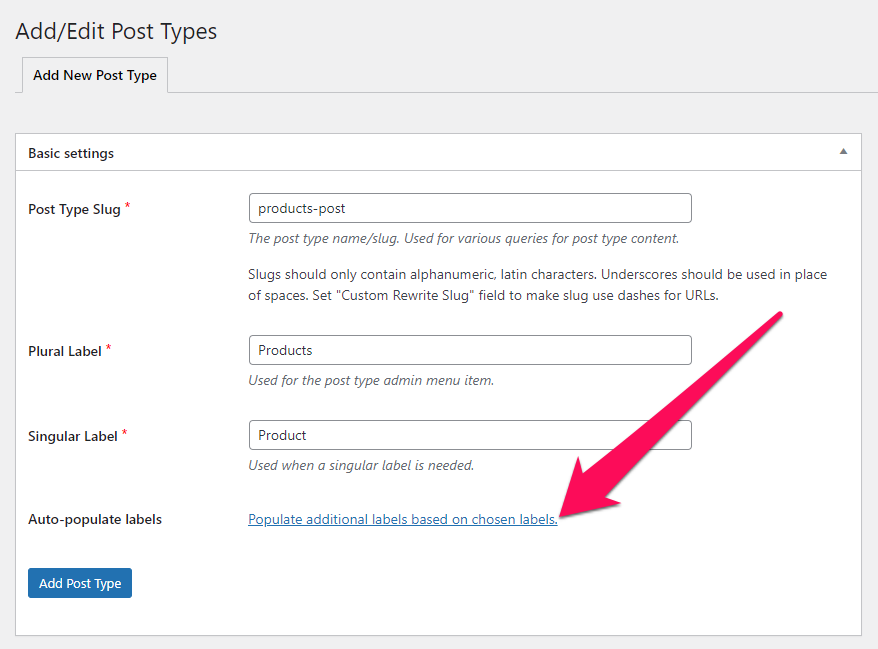Follow the Populate additional labels based on chosen labels link
Viewport: 878px width, 649px height.
point(403,519)
